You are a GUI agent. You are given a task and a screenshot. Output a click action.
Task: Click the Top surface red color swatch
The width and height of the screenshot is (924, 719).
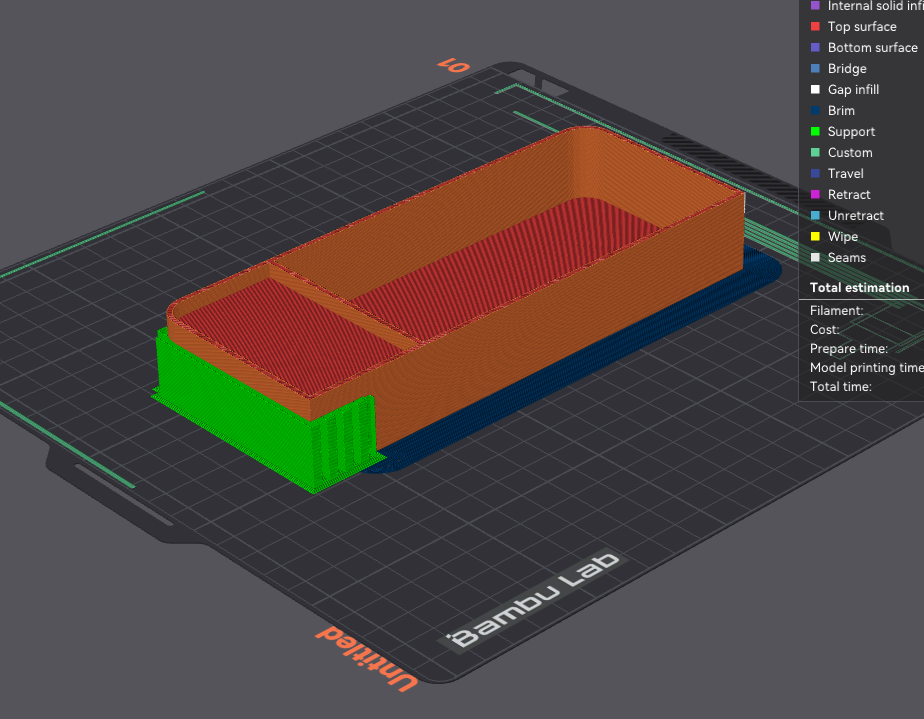pos(815,27)
